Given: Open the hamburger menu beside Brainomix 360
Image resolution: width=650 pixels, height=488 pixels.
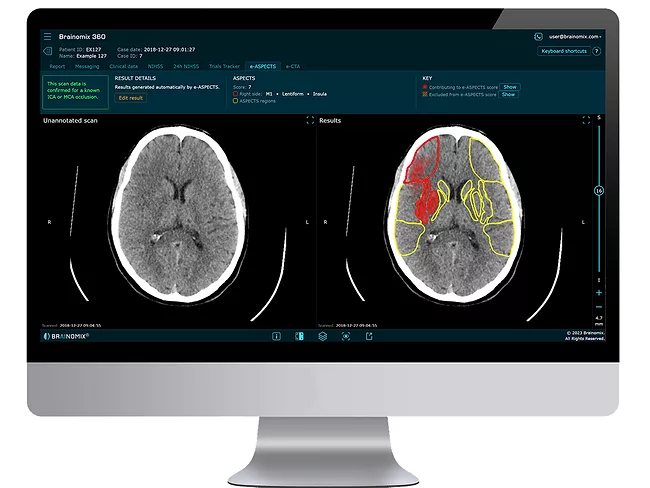Looking at the screenshot, I should pyautogui.click(x=48, y=36).
